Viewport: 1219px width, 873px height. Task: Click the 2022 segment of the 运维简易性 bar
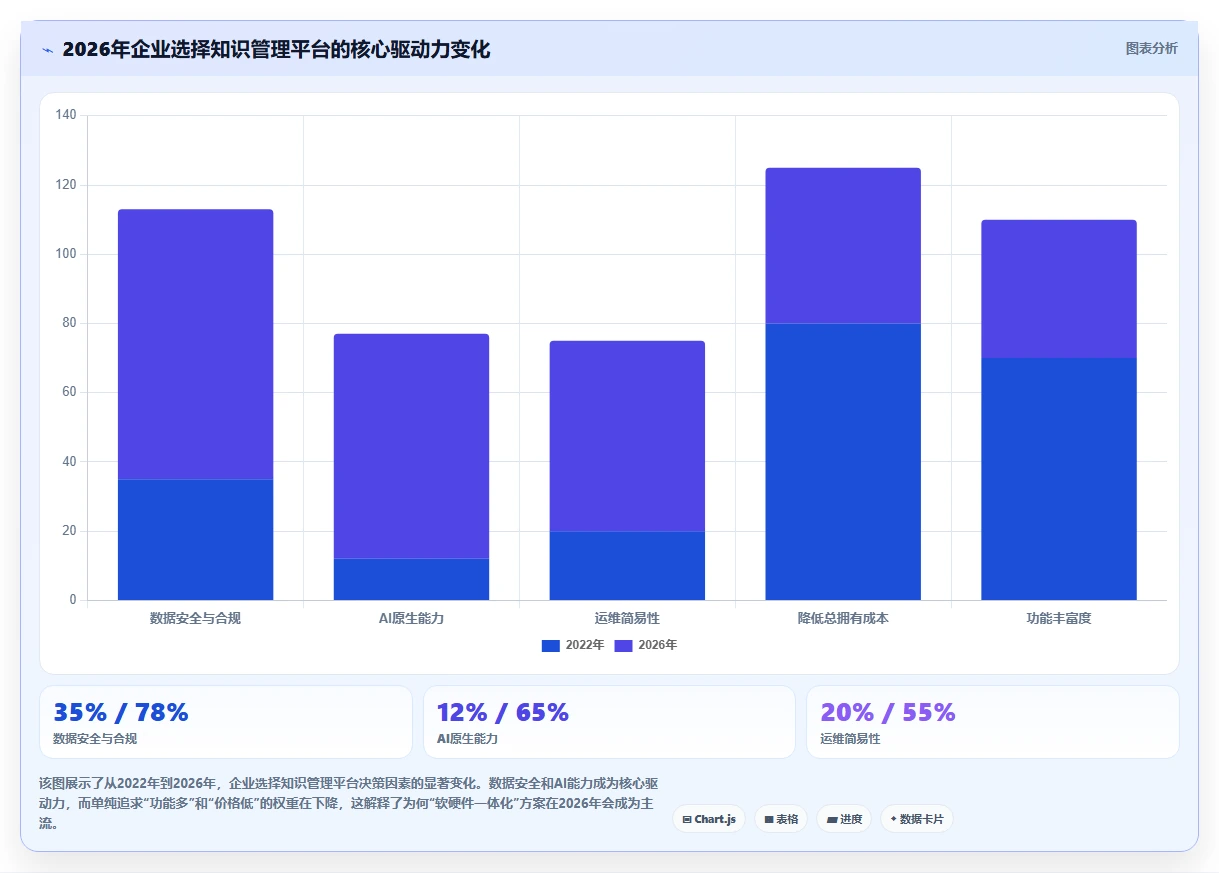point(627,566)
